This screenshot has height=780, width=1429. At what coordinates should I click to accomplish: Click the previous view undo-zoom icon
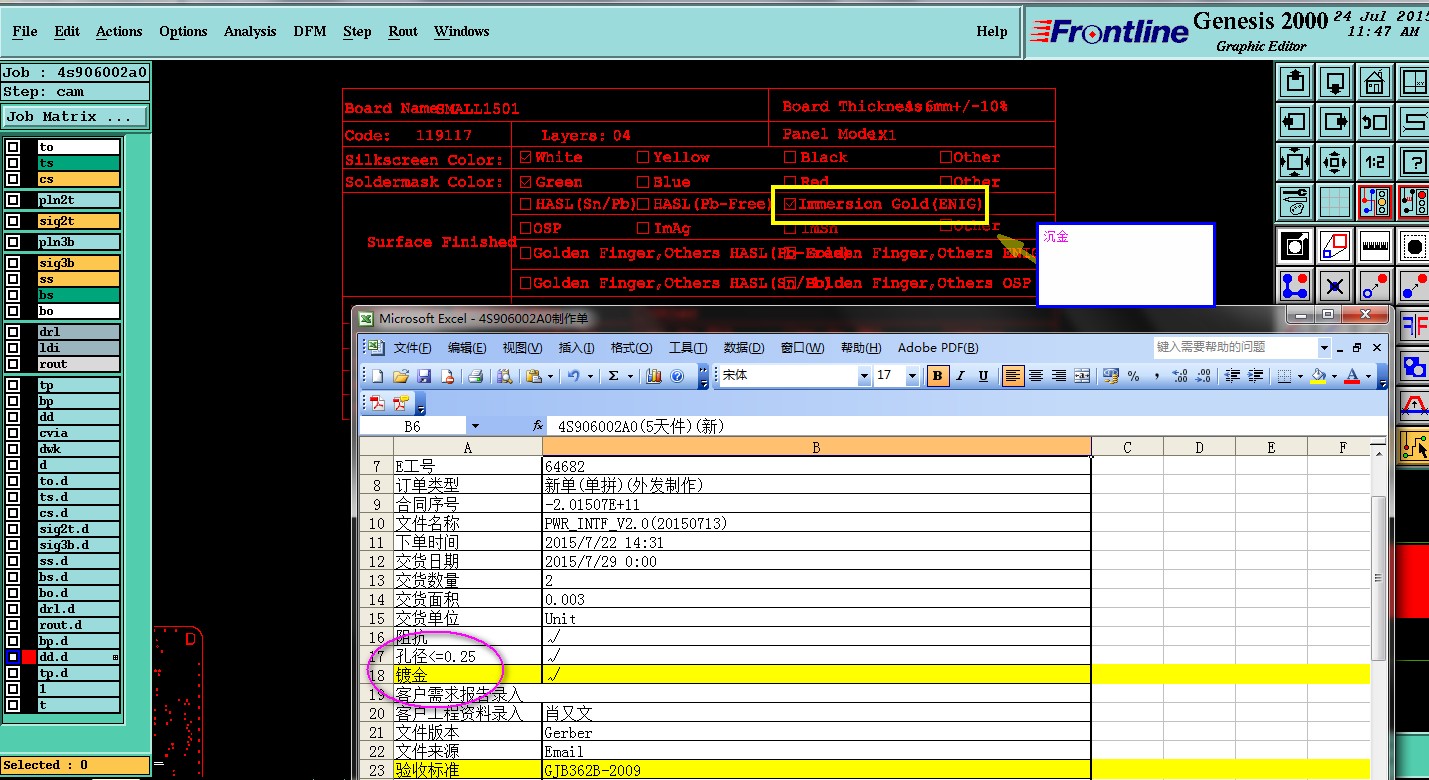(x=1375, y=122)
